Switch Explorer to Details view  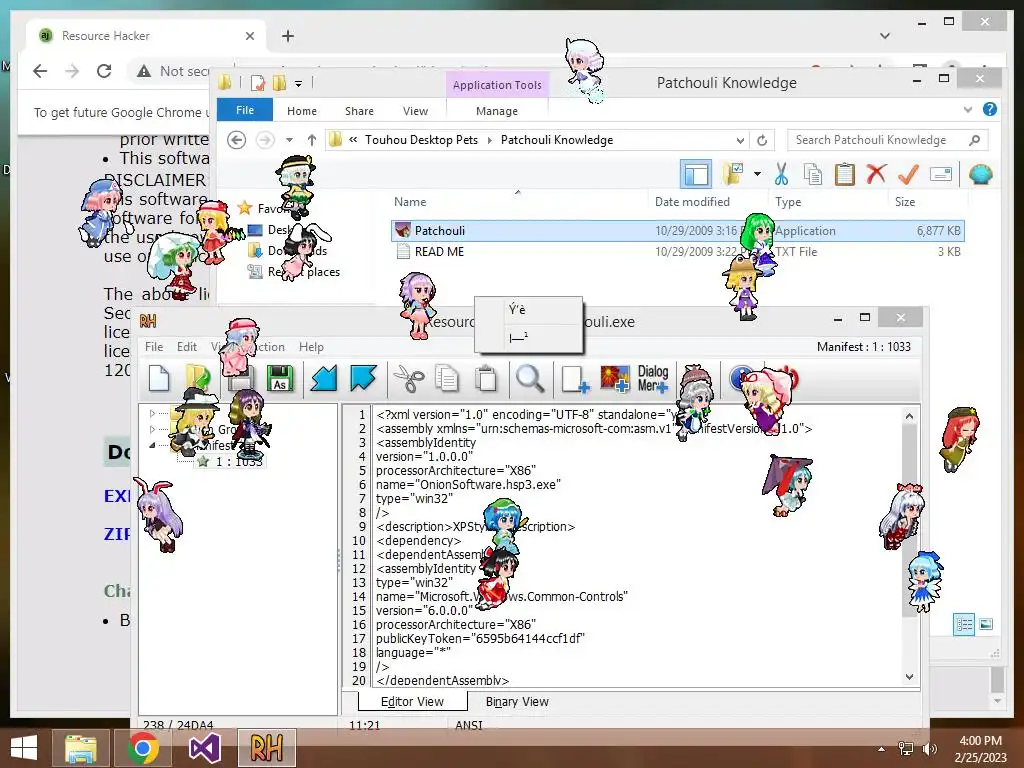[964, 624]
